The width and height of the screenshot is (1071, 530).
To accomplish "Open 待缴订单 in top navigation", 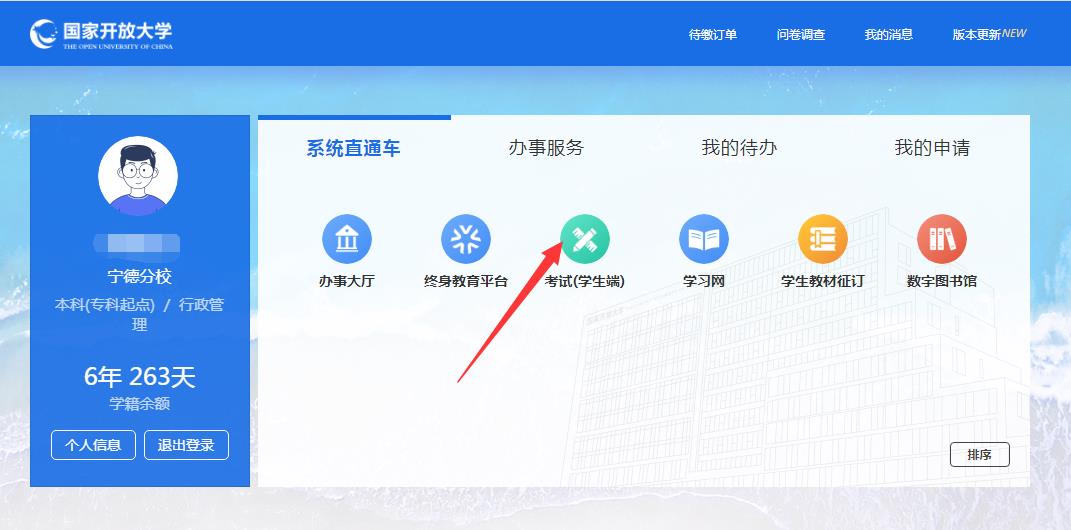I will 712,34.
